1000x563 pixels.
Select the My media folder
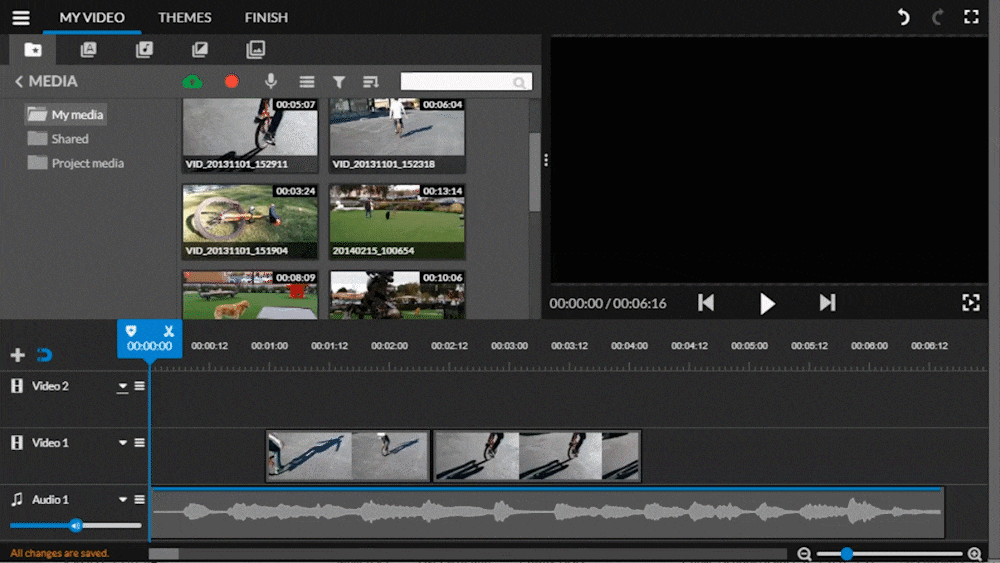click(x=66, y=115)
